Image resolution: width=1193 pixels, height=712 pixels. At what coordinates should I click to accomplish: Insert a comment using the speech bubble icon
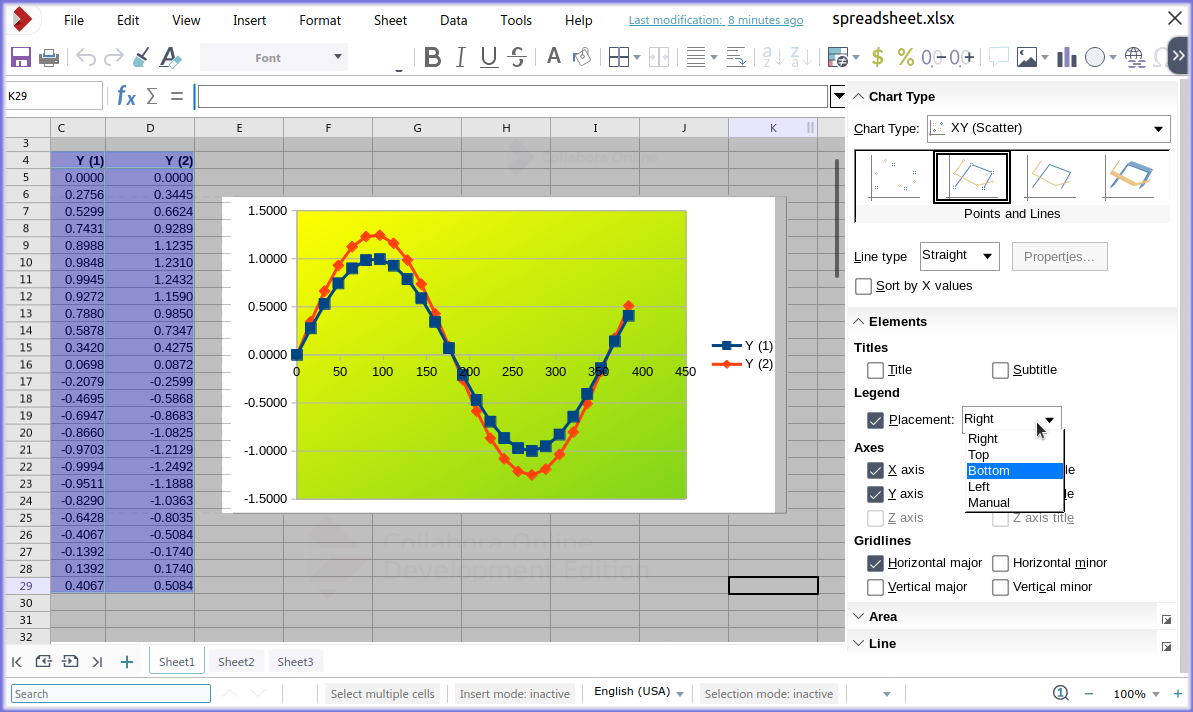coord(997,58)
